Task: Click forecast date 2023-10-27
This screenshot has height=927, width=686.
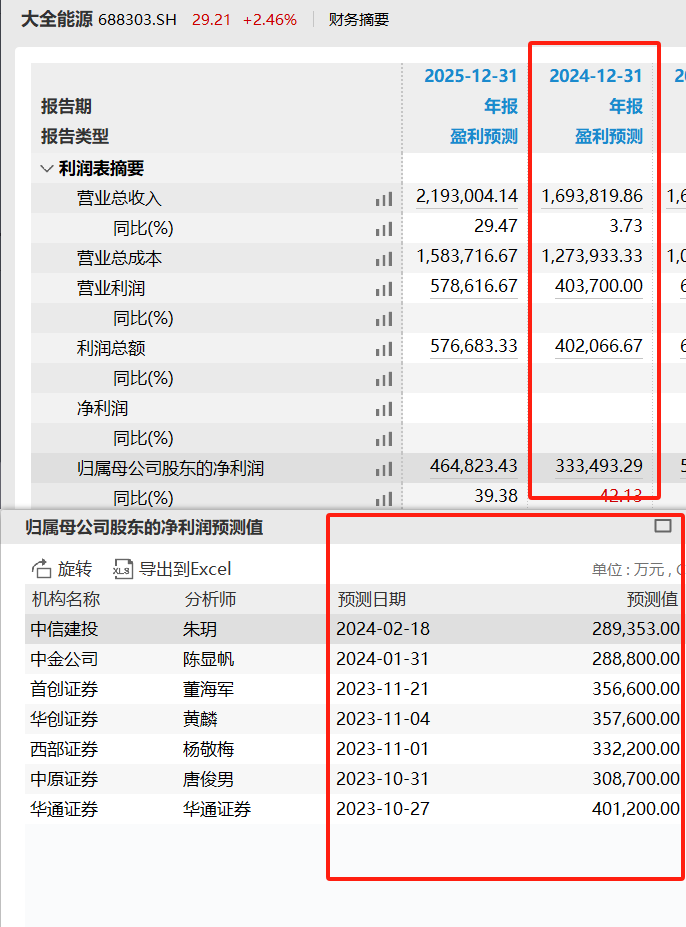Action: tap(383, 809)
